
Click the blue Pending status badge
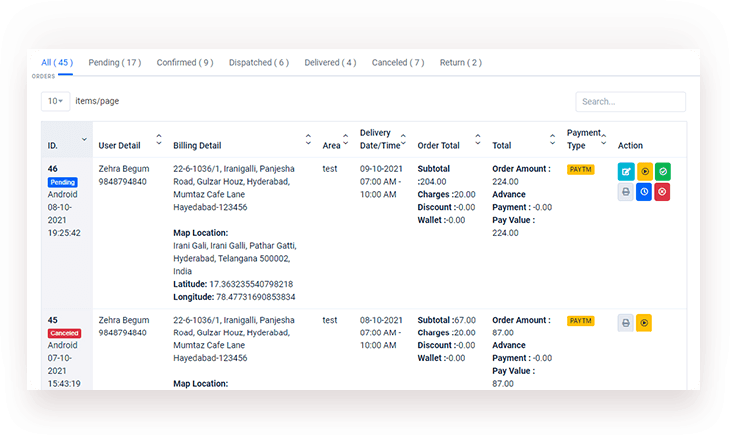tap(62, 182)
